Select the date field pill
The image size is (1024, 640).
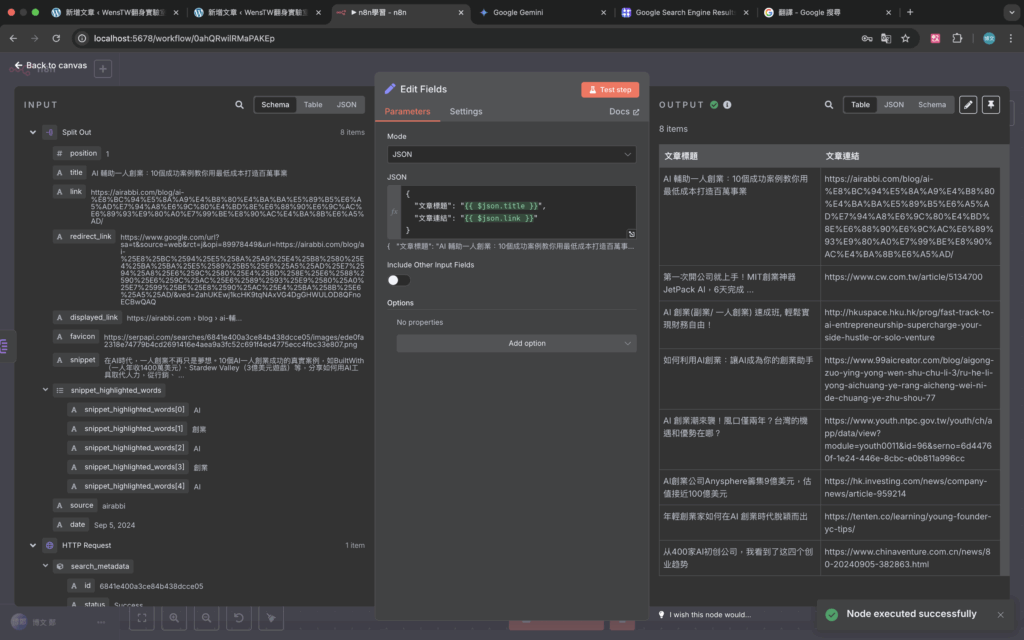71,524
